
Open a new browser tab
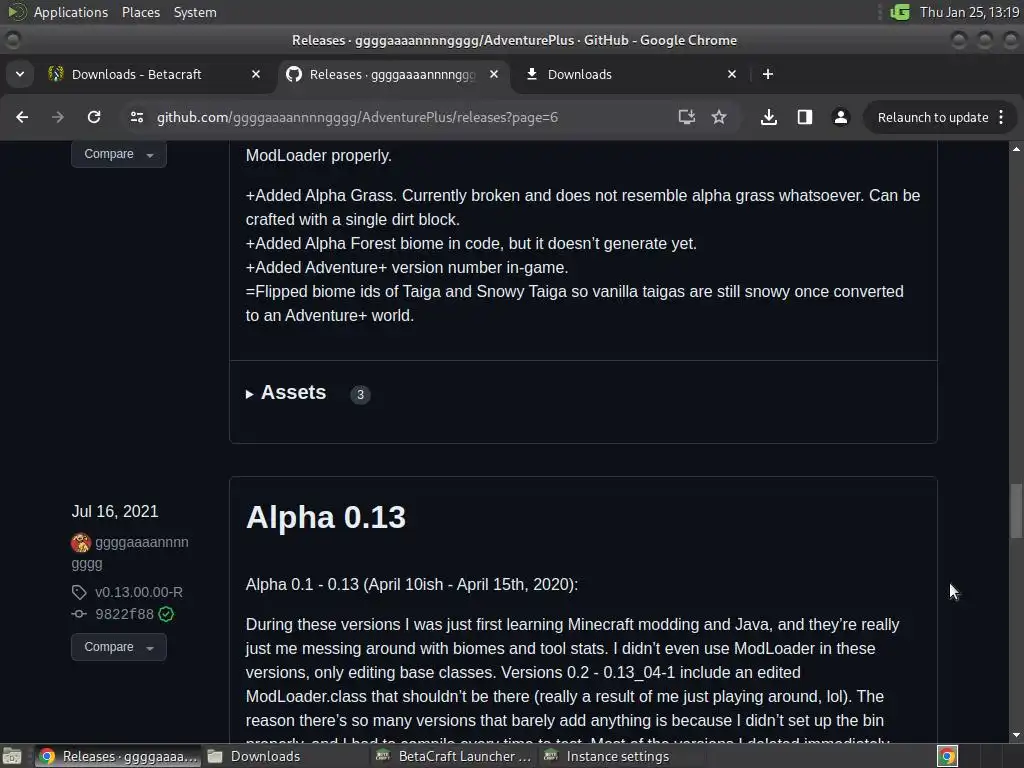click(x=768, y=74)
